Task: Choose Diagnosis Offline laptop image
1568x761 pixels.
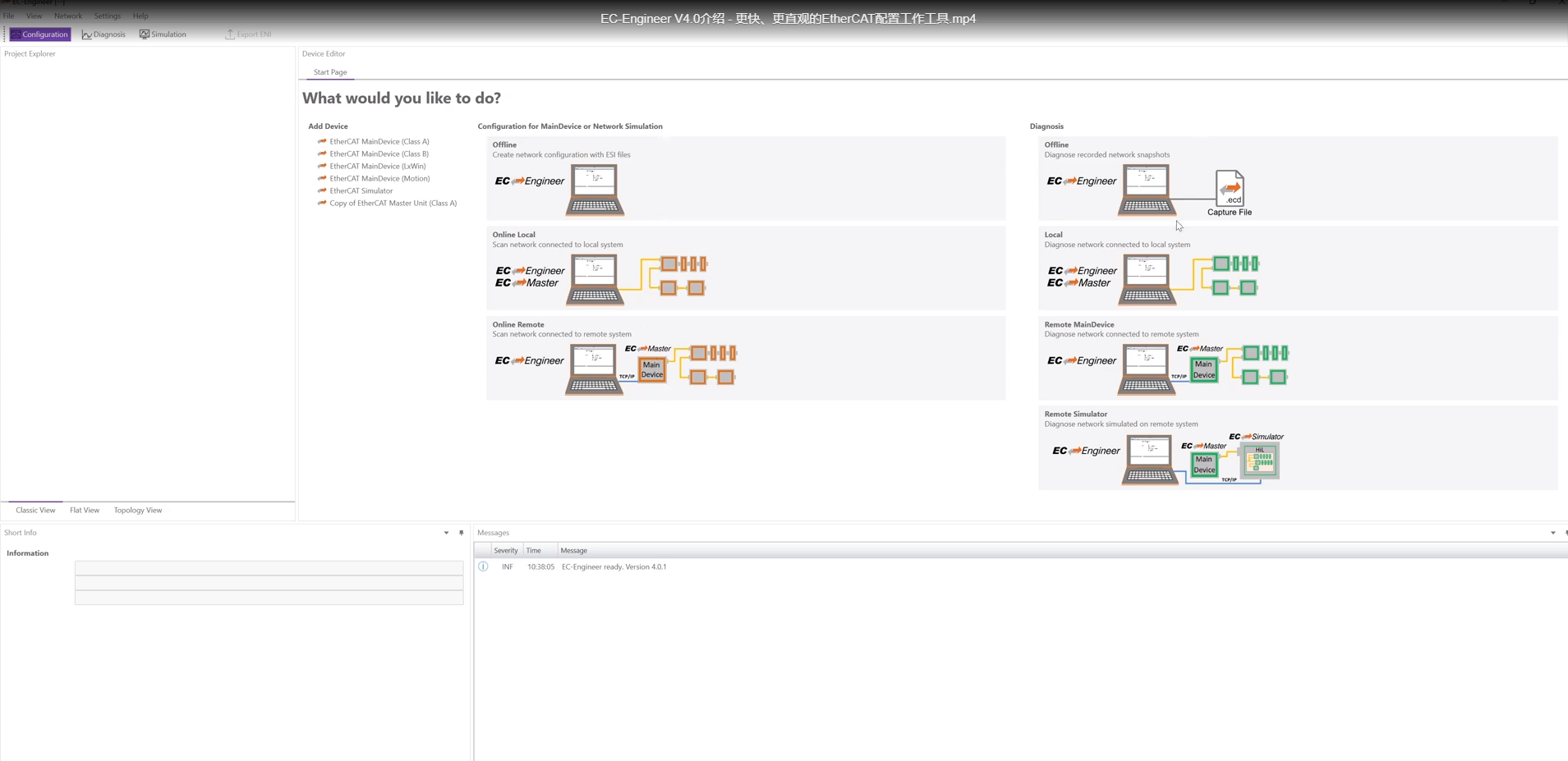Action: point(1147,190)
